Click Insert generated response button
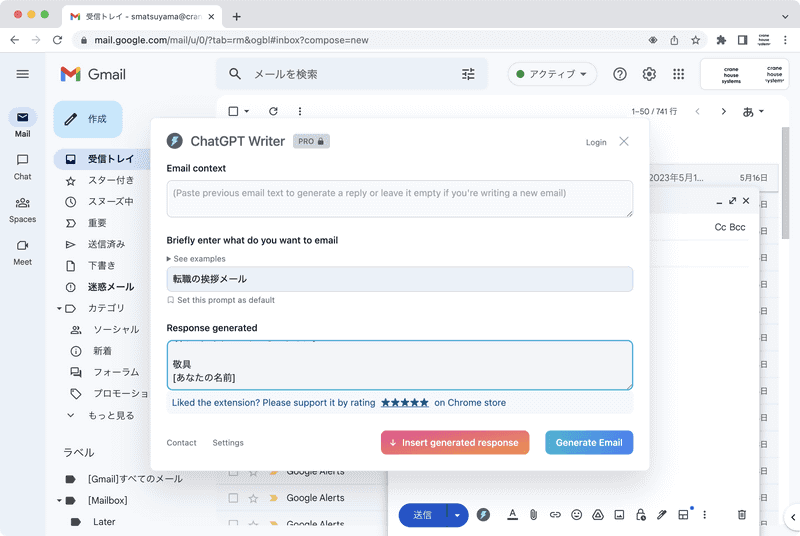800x536 pixels. [455, 443]
